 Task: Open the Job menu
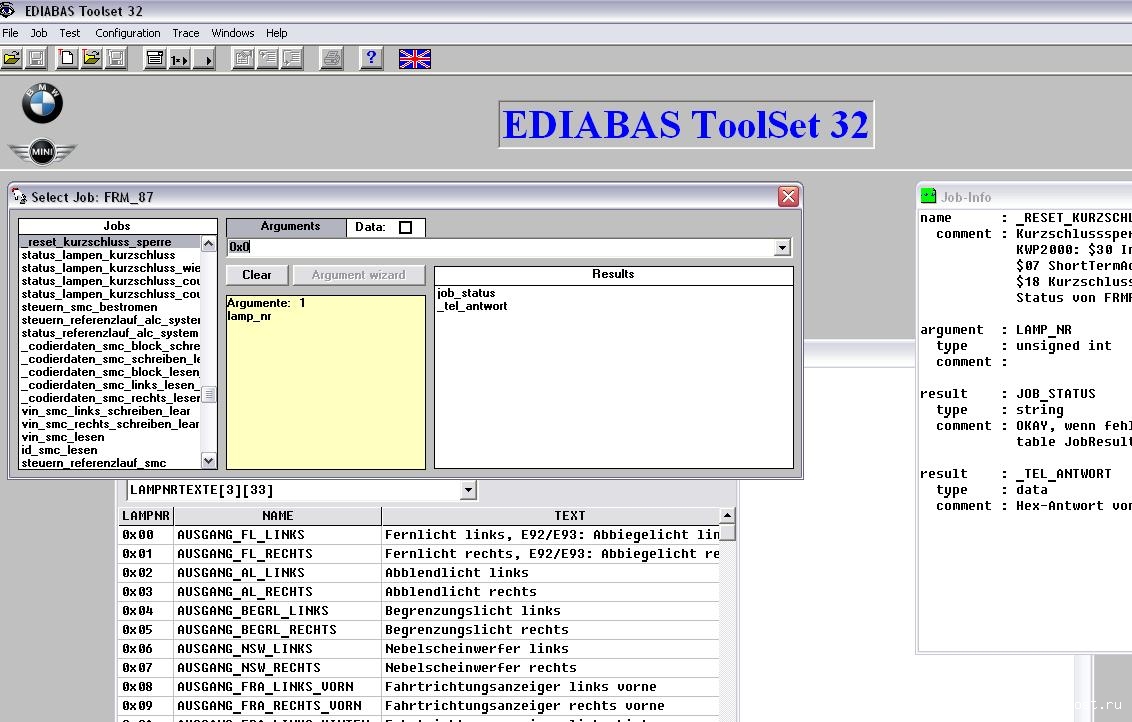click(x=39, y=33)
